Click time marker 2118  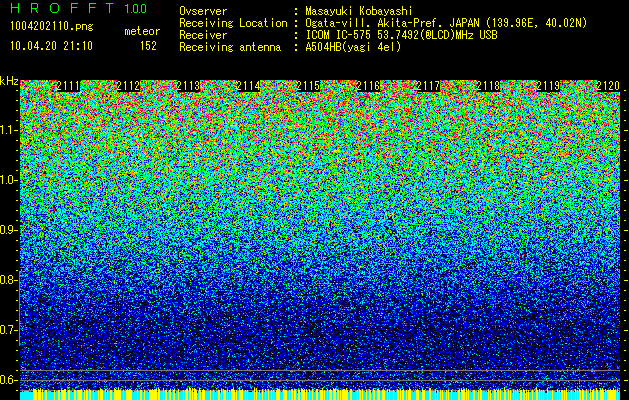(x=488, y=86)
